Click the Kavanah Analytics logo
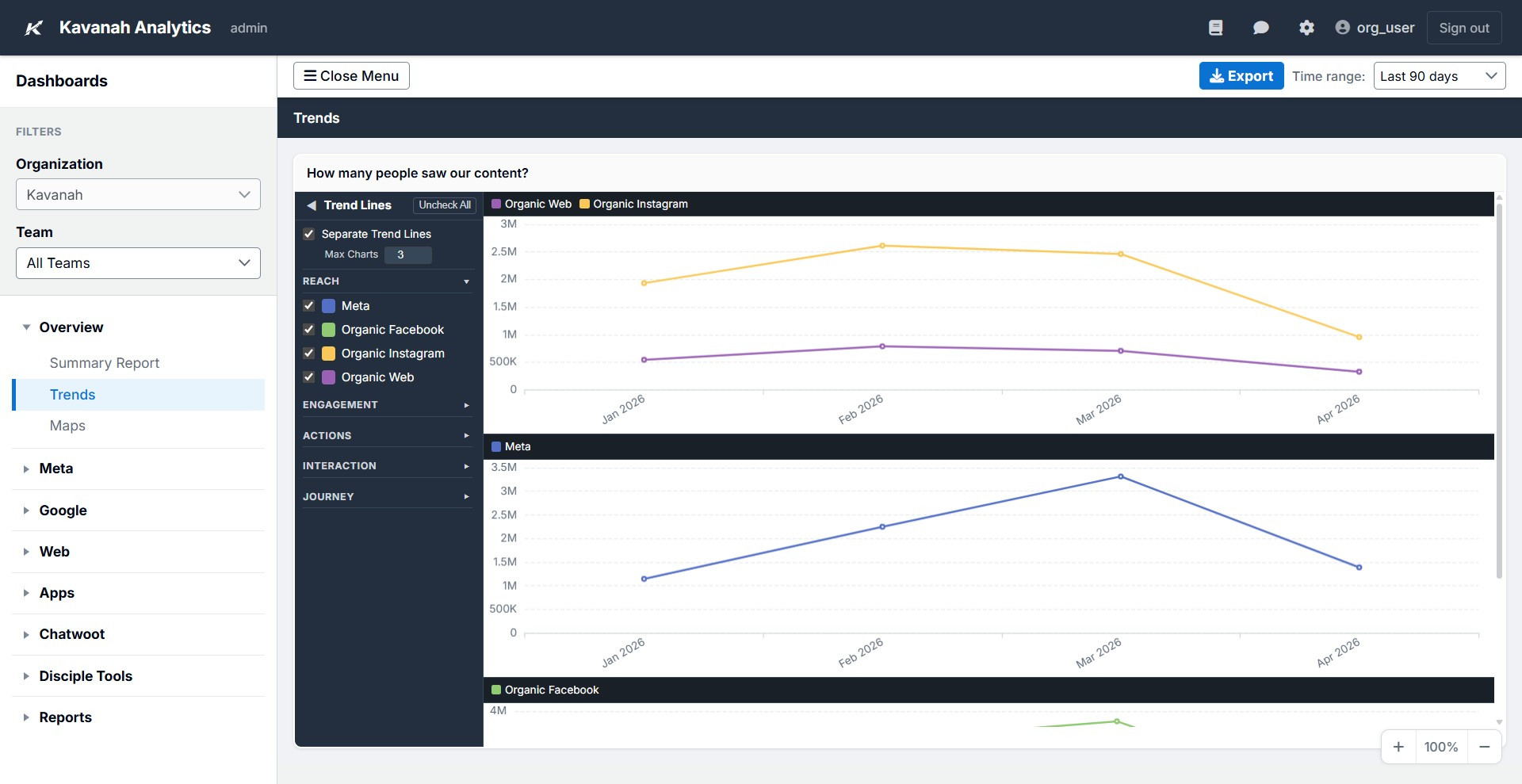Screen dimensions: 1522x784 33,27
